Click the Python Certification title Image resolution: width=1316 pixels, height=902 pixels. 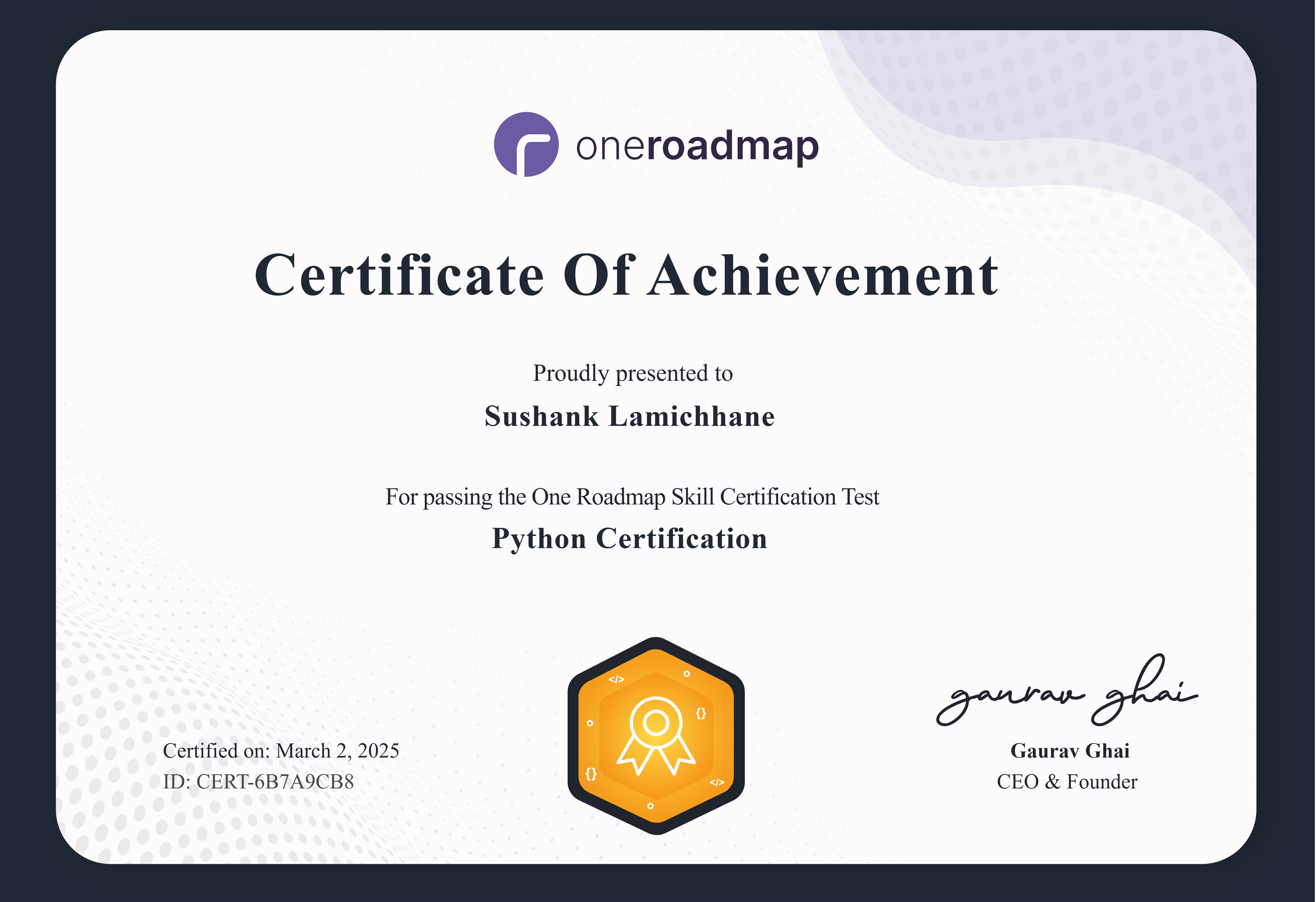click(x=630, y=538)
